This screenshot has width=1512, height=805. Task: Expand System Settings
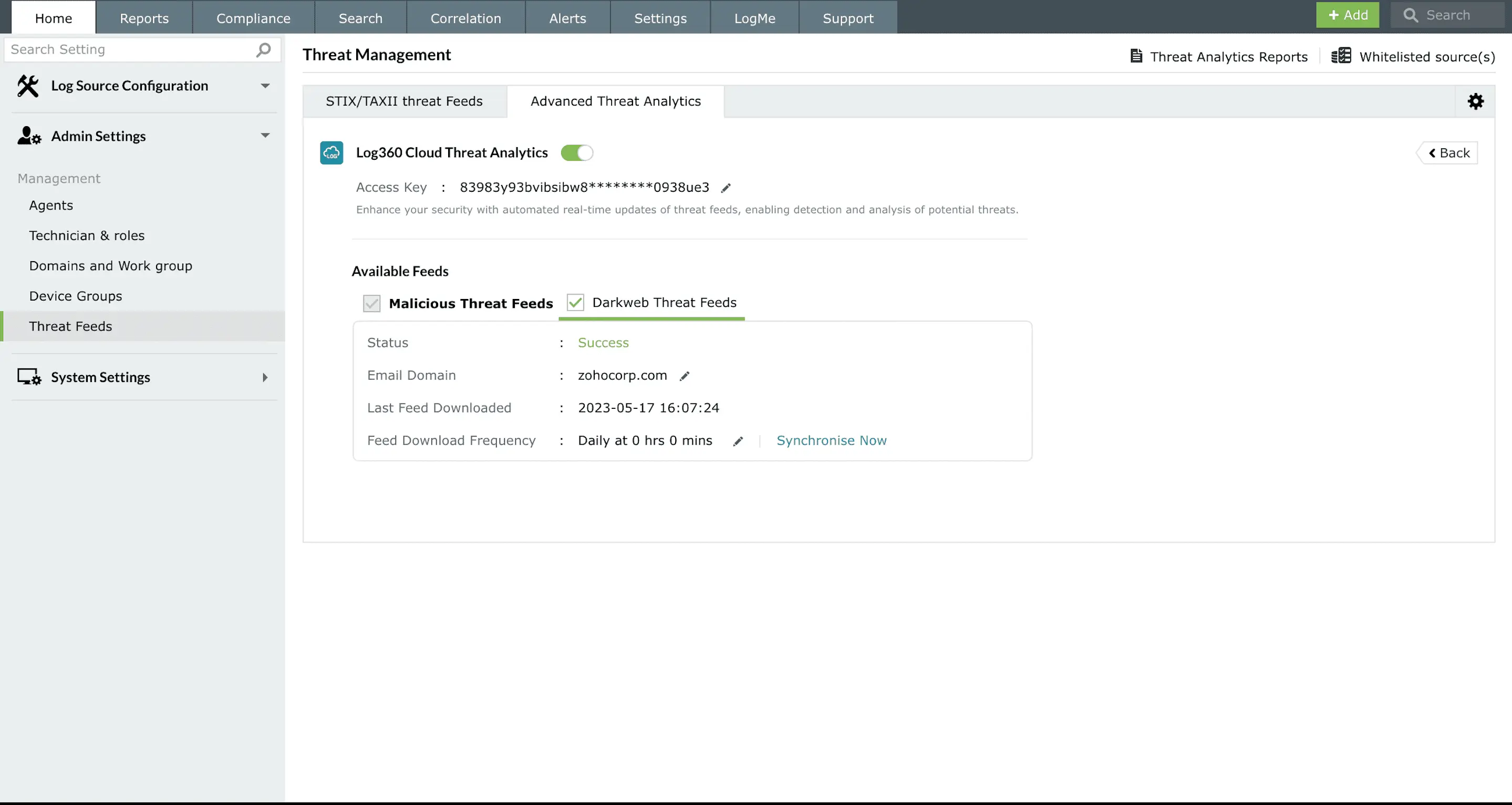tap(265, 377)
